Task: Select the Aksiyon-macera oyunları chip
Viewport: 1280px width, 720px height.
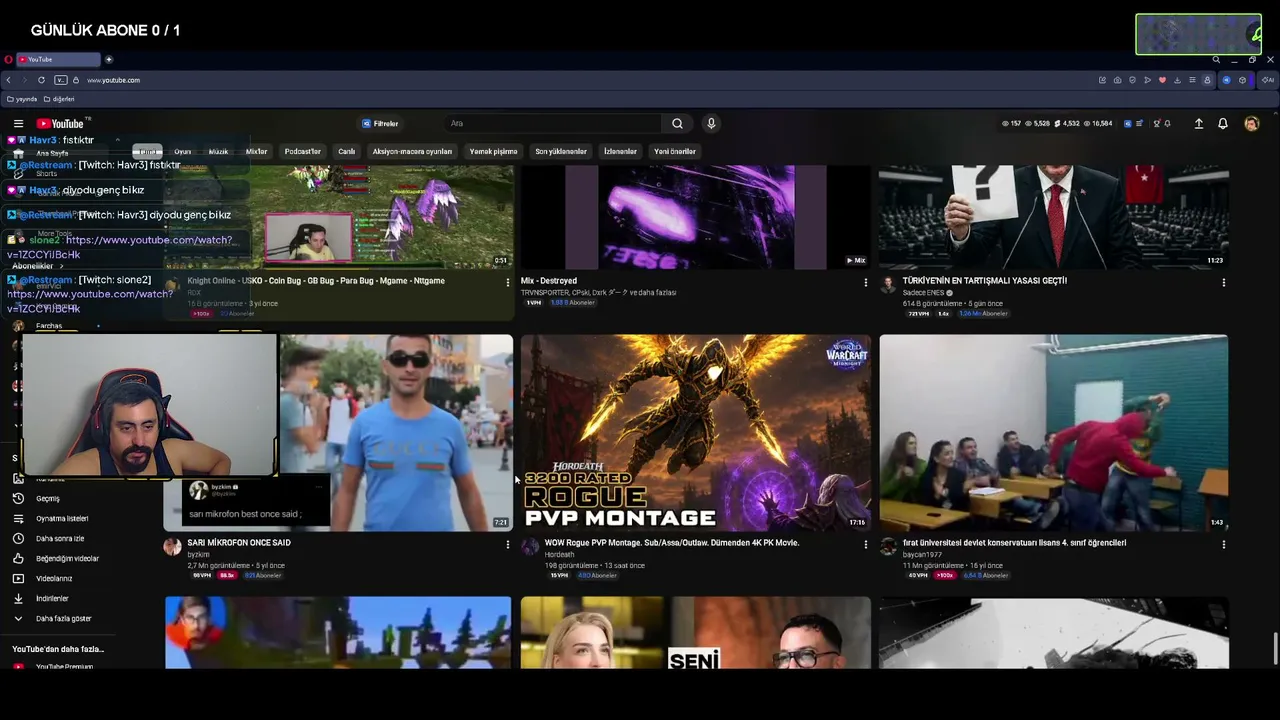Action: tap(412, 152)
